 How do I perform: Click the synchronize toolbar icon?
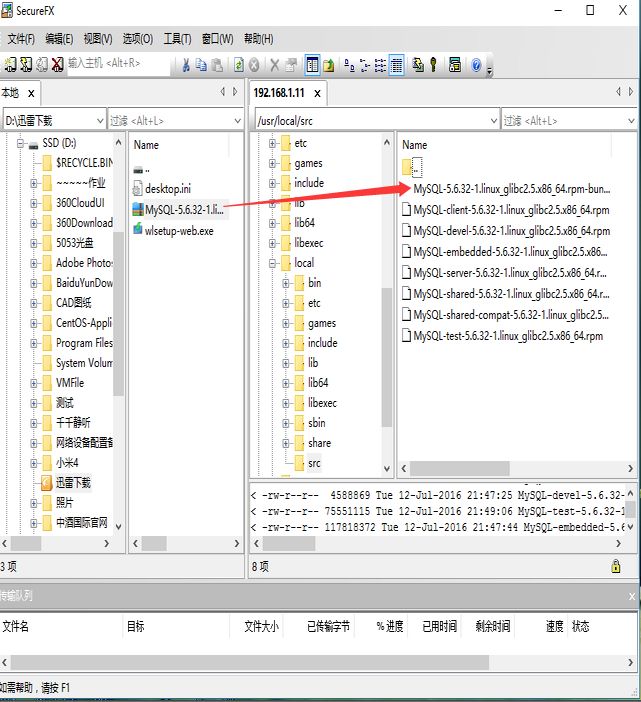pos(418,65)
